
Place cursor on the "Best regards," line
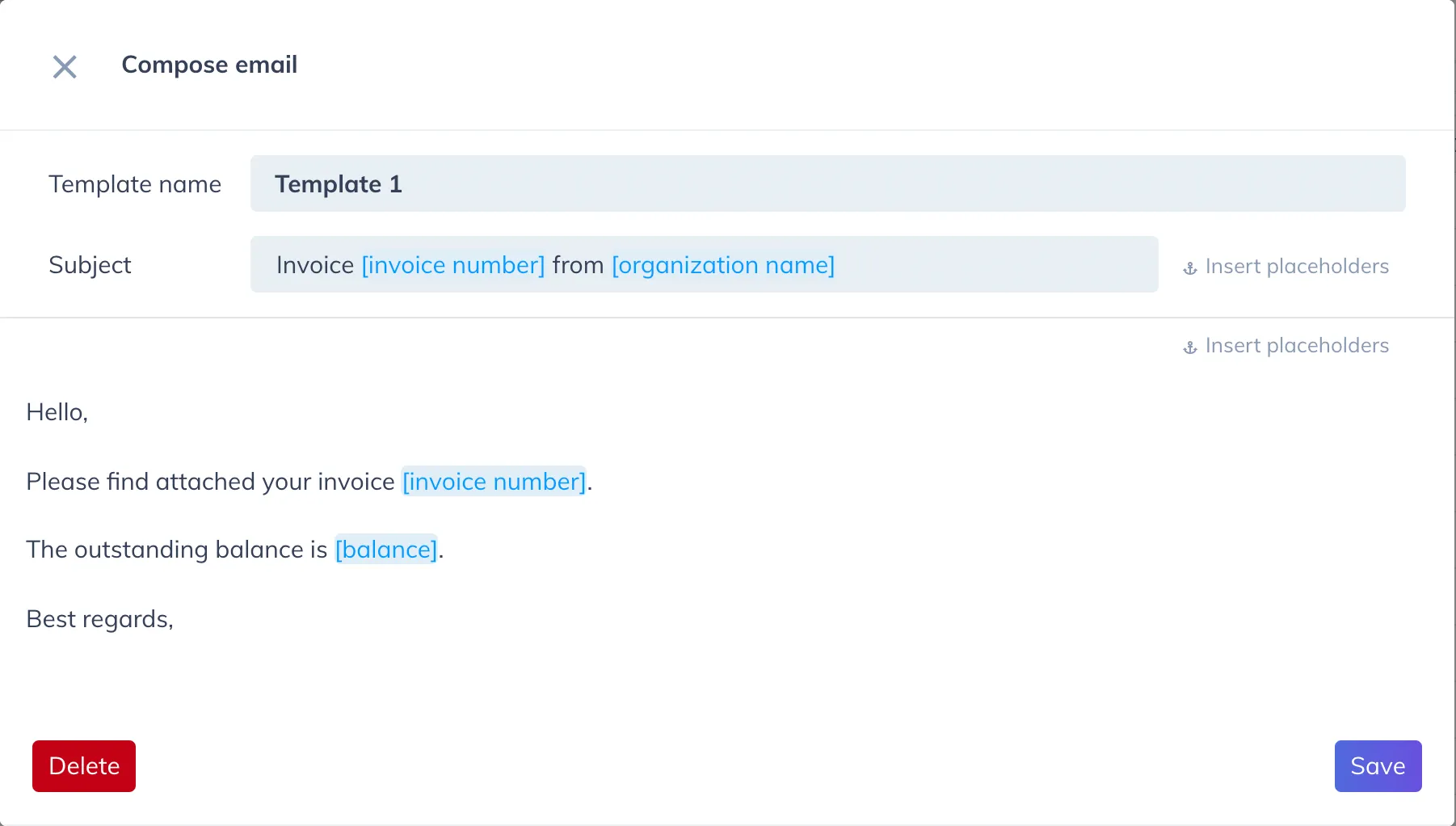[x=99, y=619]
